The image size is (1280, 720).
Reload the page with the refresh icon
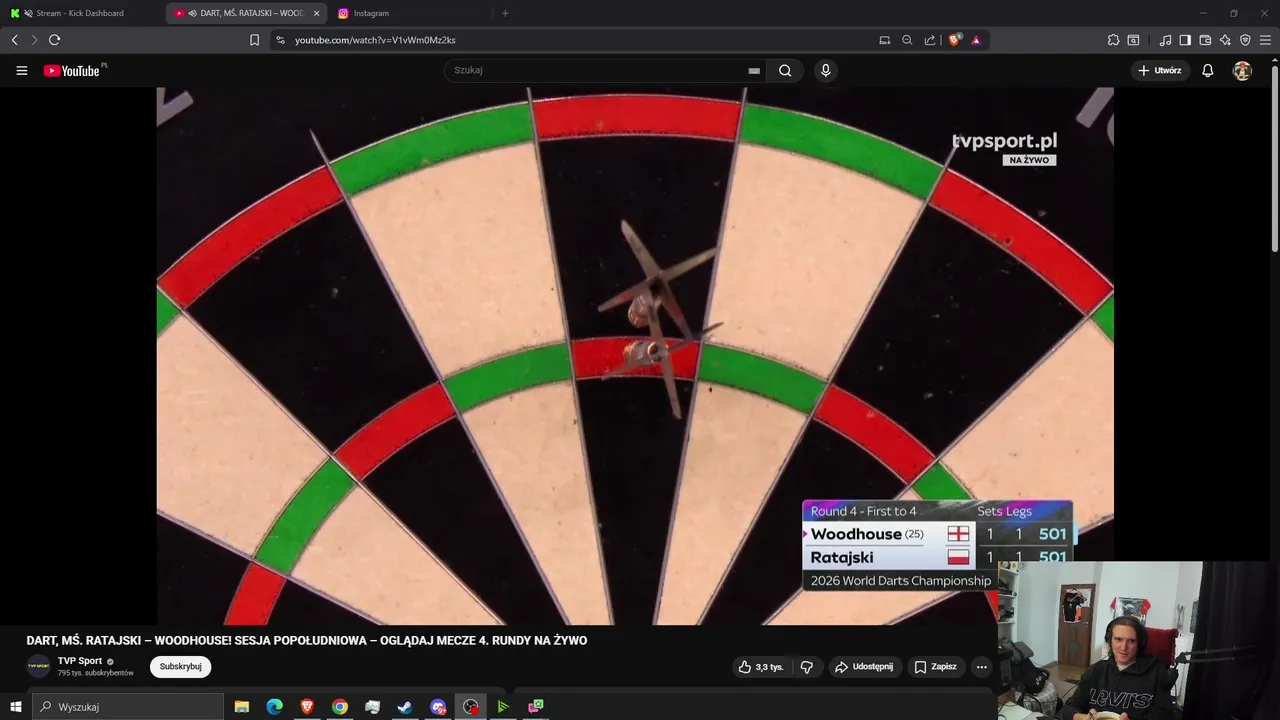[x=54, y=40]
